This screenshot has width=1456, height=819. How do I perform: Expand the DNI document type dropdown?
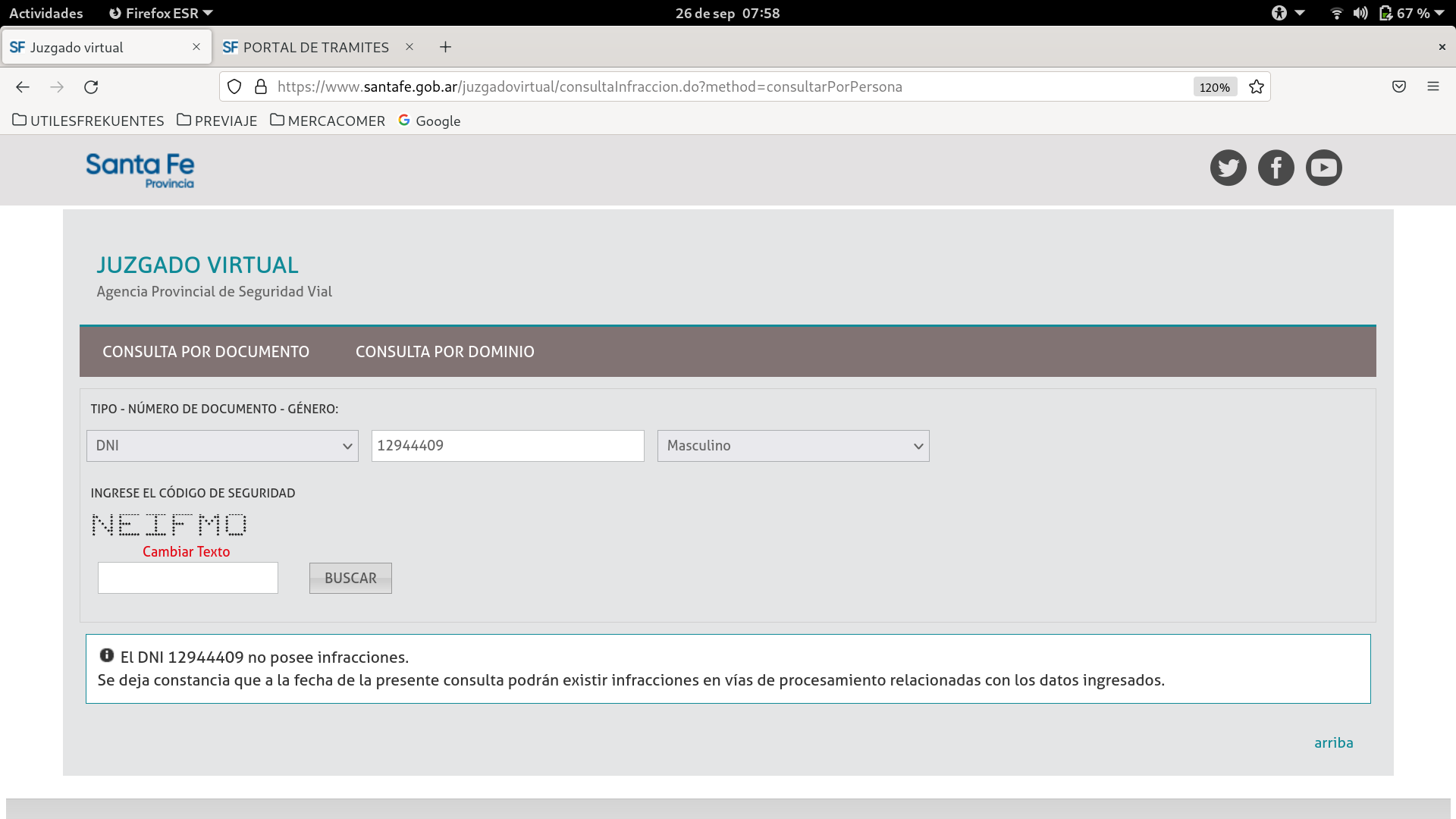[x=222, y=446]
